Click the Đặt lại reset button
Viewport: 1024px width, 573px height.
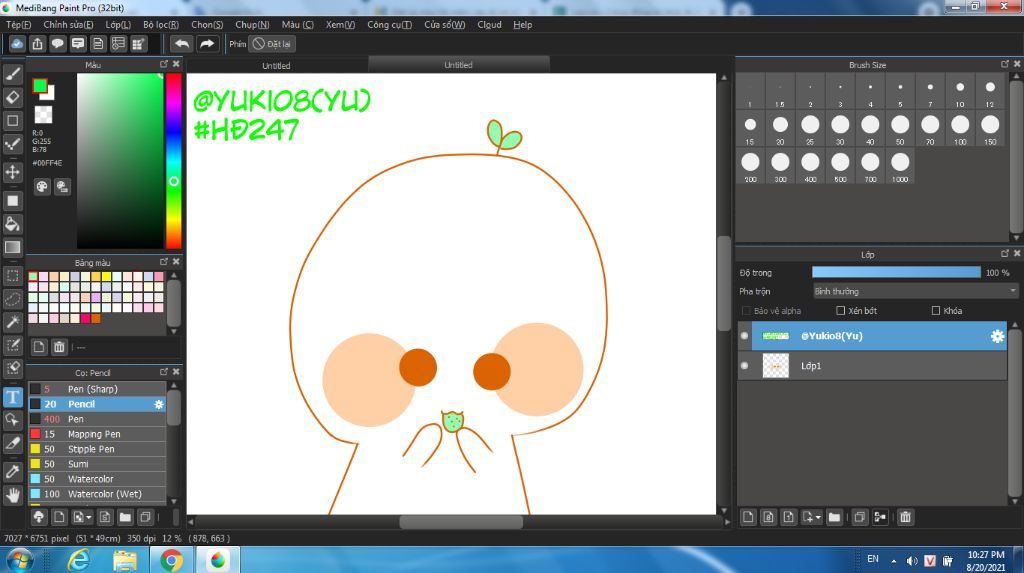(x=272, y=44)
